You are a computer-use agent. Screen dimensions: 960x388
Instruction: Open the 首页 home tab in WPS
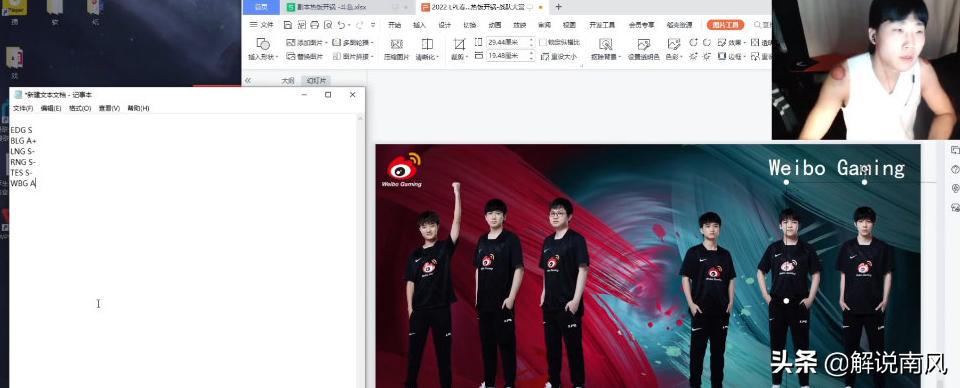point(261,7)
